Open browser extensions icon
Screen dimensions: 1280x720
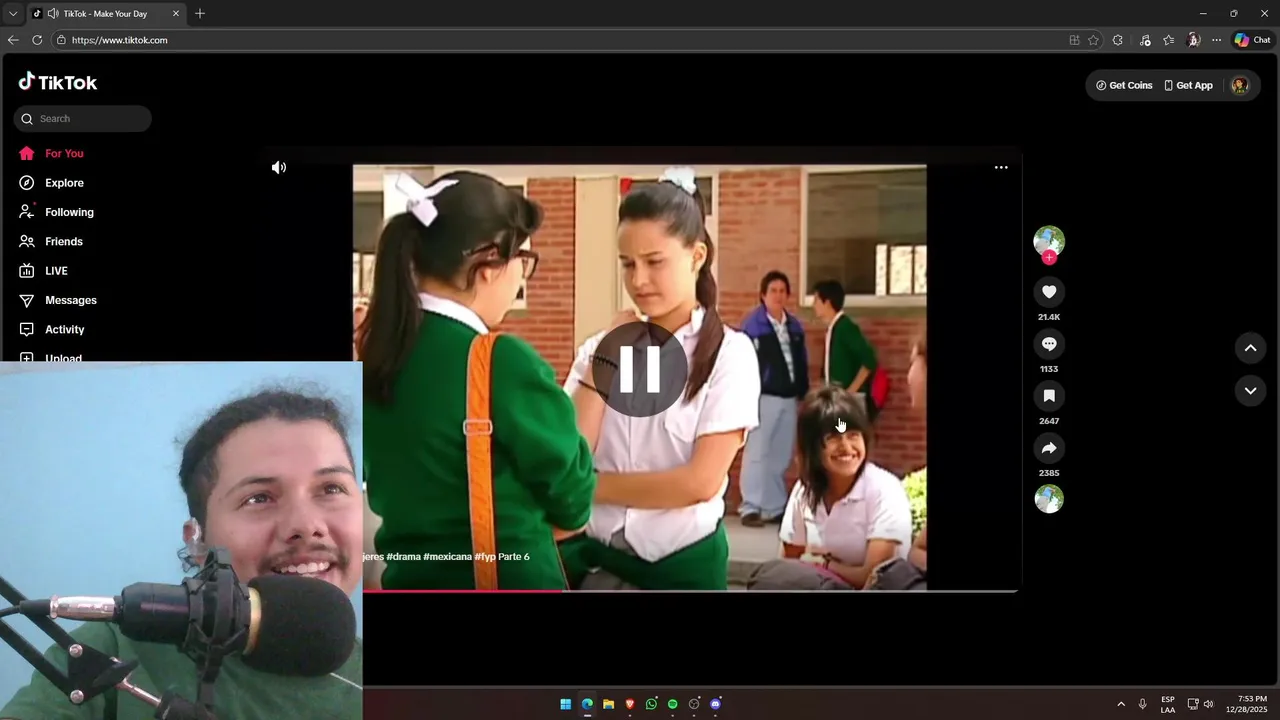click(x=1118, y=40)
